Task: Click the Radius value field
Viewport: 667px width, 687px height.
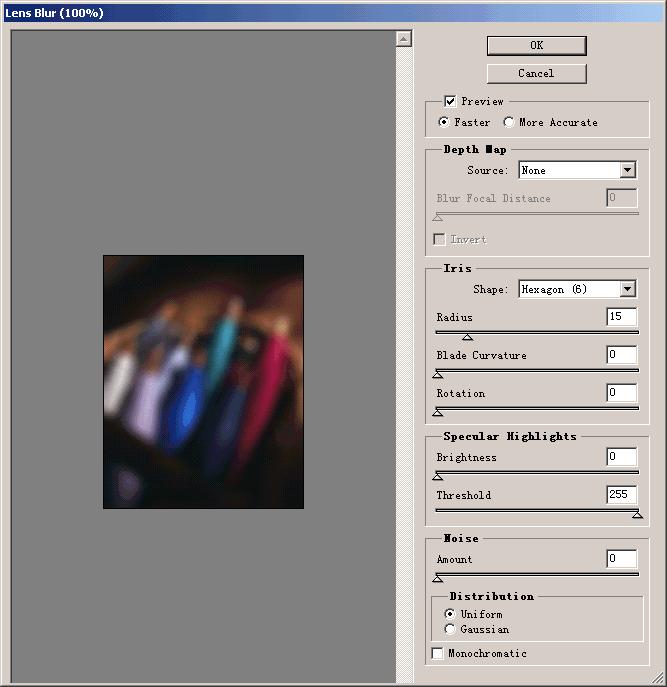Action: click(x=621, y=317)
